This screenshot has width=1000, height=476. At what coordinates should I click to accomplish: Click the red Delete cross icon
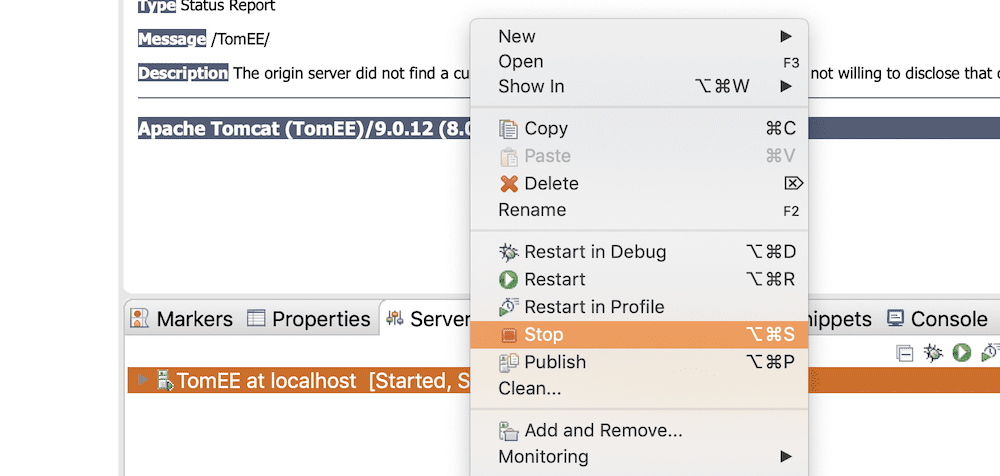pyautogui.click(x=509, y=184)
